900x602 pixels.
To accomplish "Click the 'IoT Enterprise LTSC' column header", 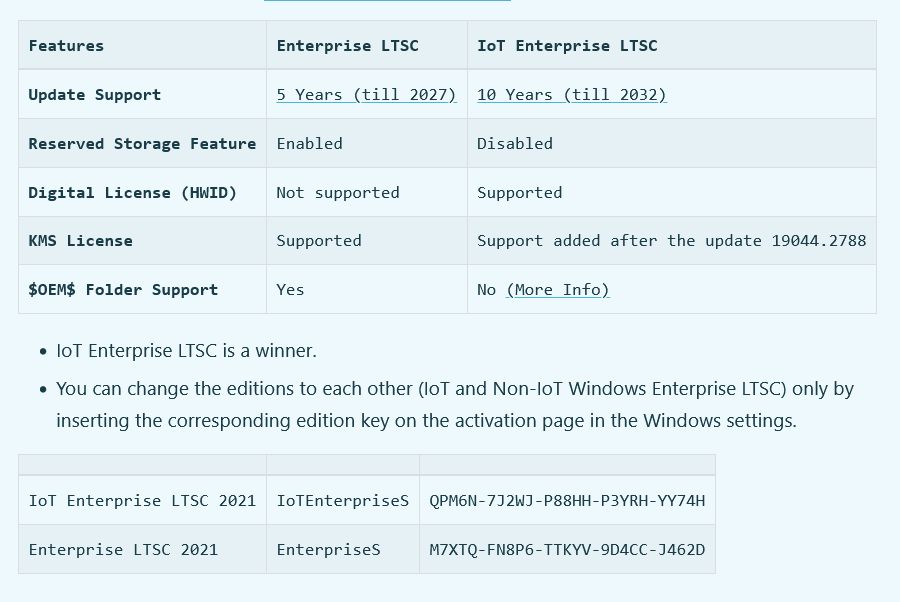I will 567,46.
